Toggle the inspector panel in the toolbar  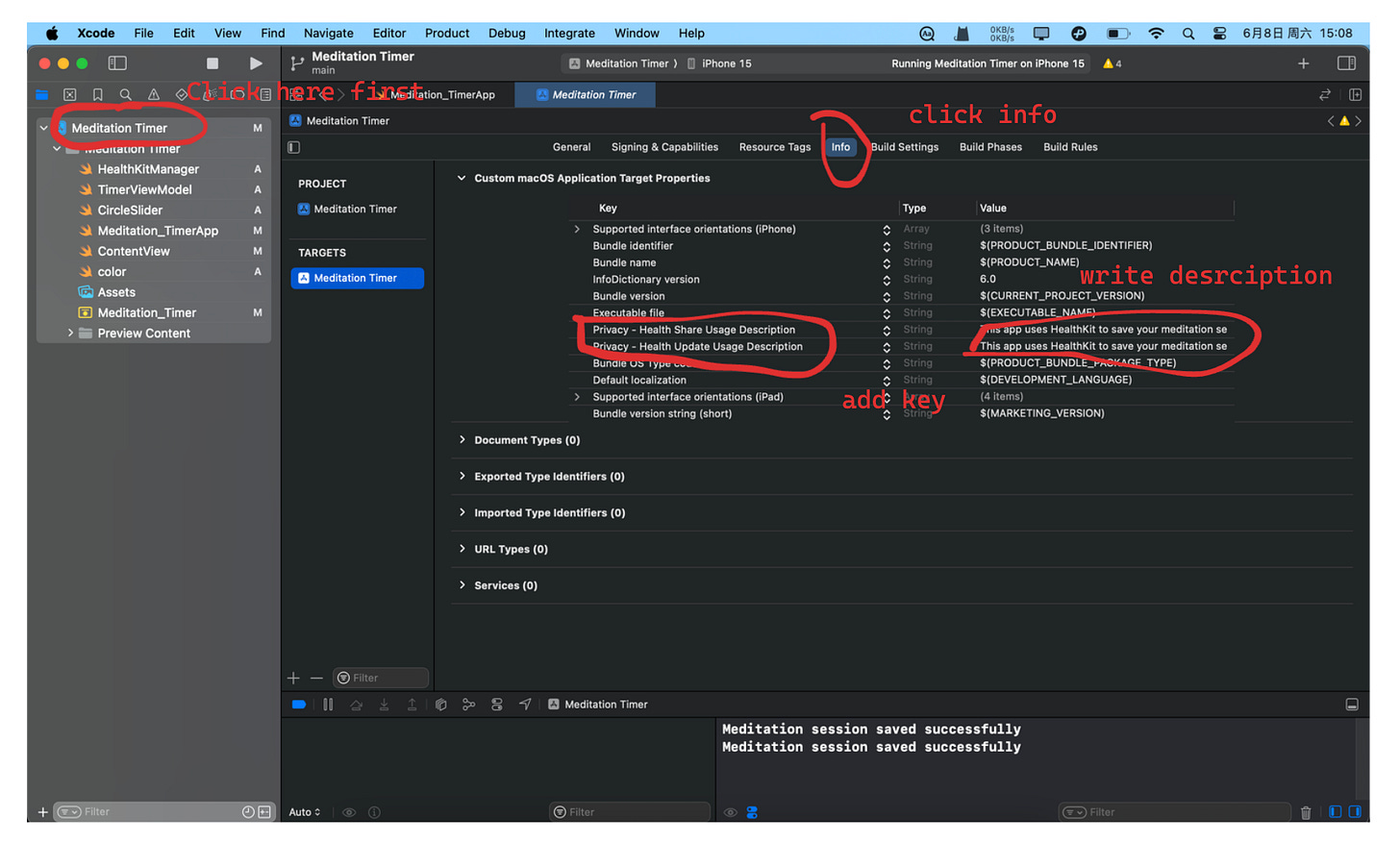click(x=1346, y=63)
